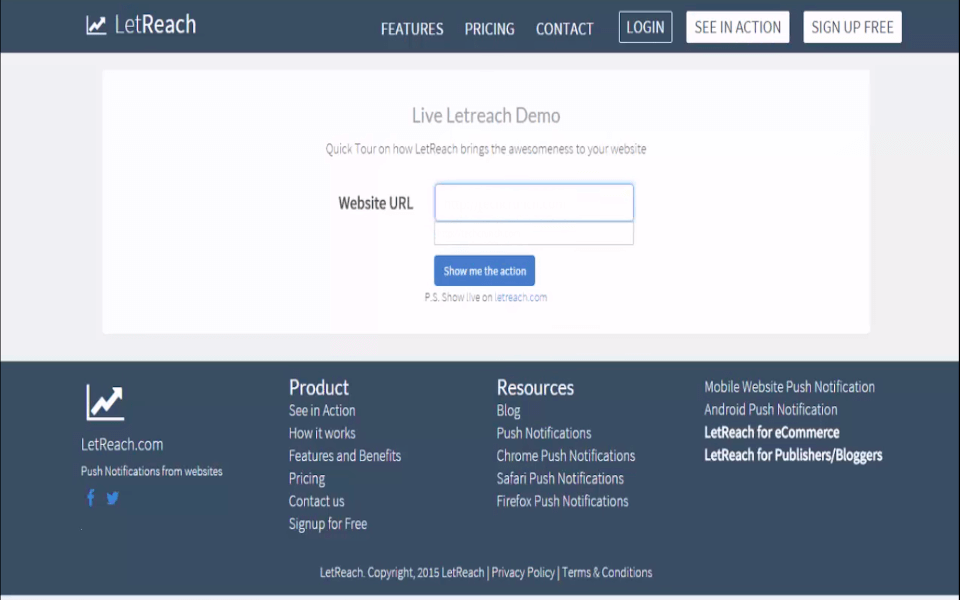The image size is (960, 600).
Task: Open Contact us footer link
Action: [x=317, y=501]
